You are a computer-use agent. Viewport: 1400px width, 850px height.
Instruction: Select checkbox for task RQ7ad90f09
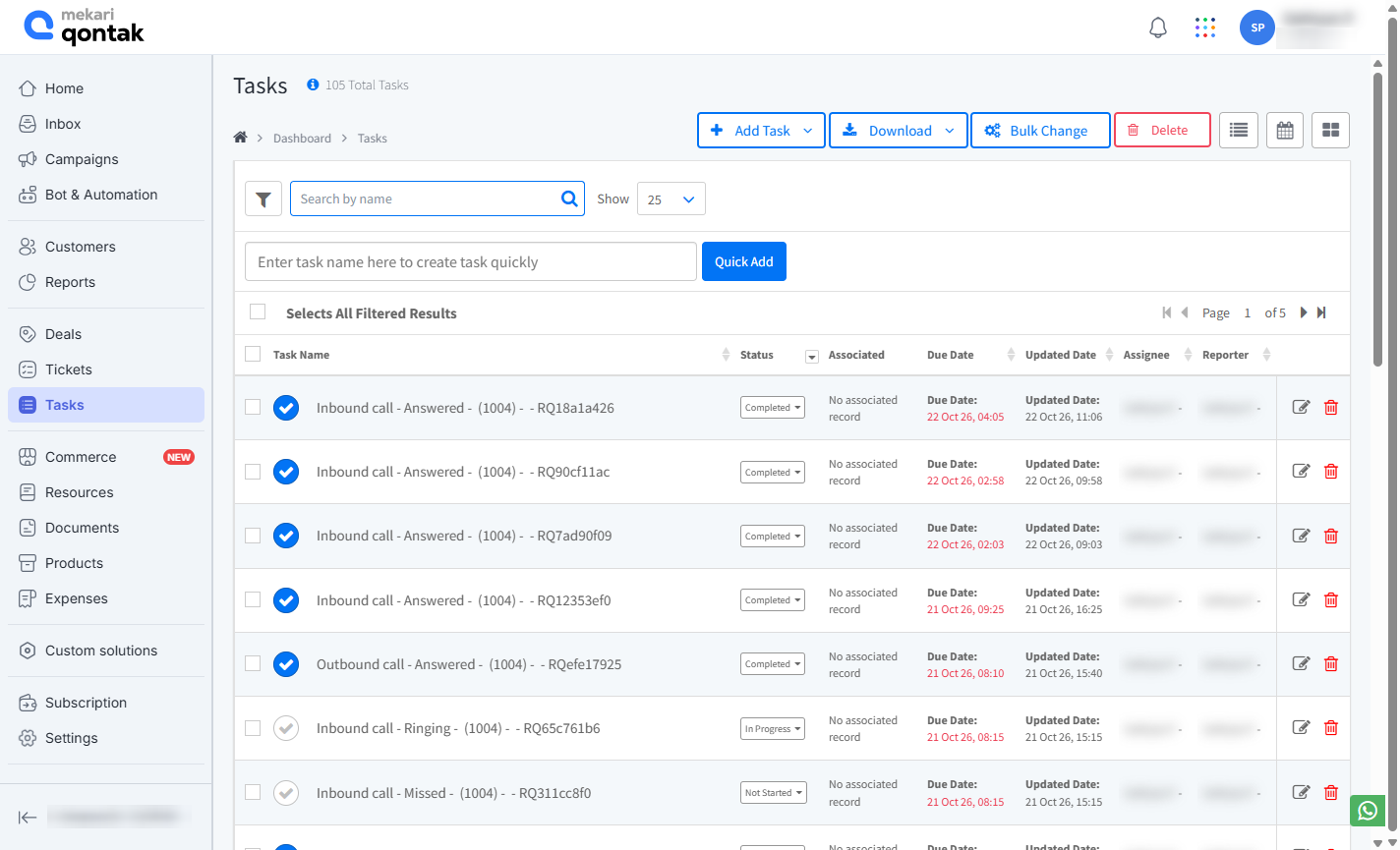[253, 536]
